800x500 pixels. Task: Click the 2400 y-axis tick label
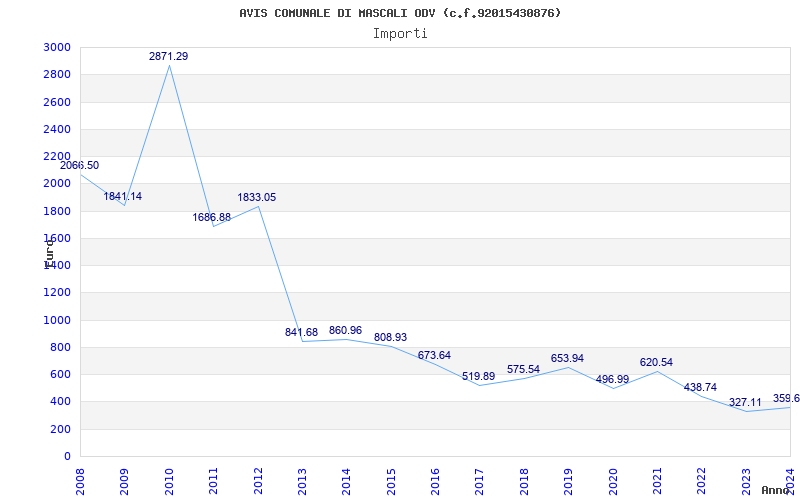[58, 130]
